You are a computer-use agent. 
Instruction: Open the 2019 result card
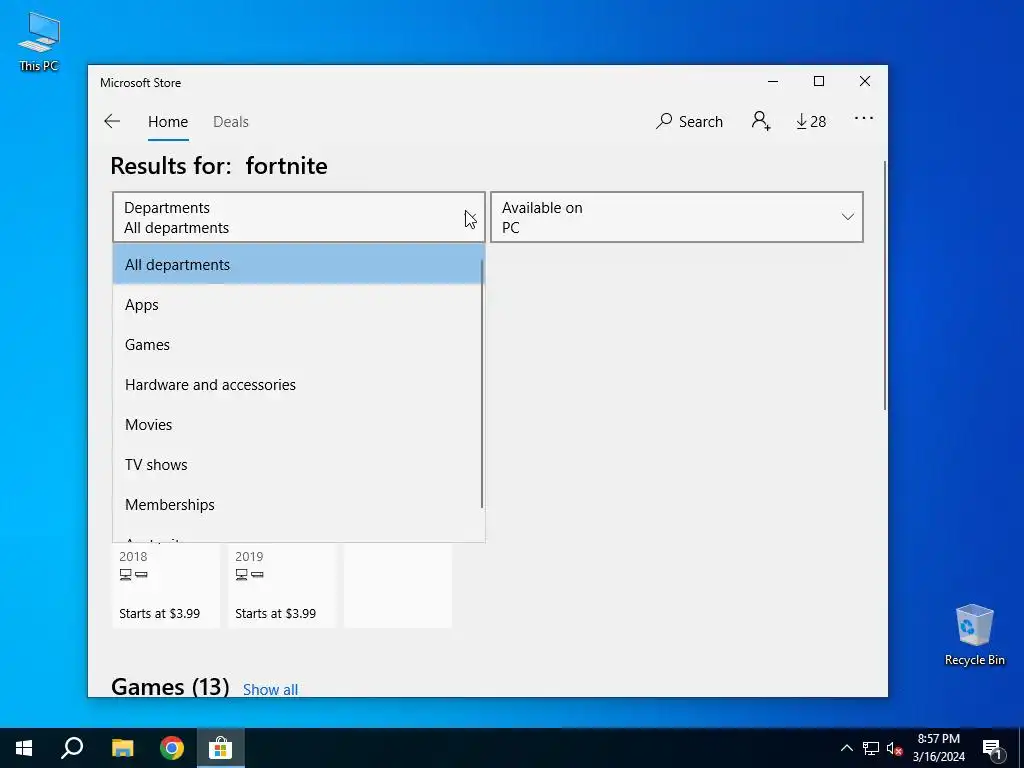point(282,585)
